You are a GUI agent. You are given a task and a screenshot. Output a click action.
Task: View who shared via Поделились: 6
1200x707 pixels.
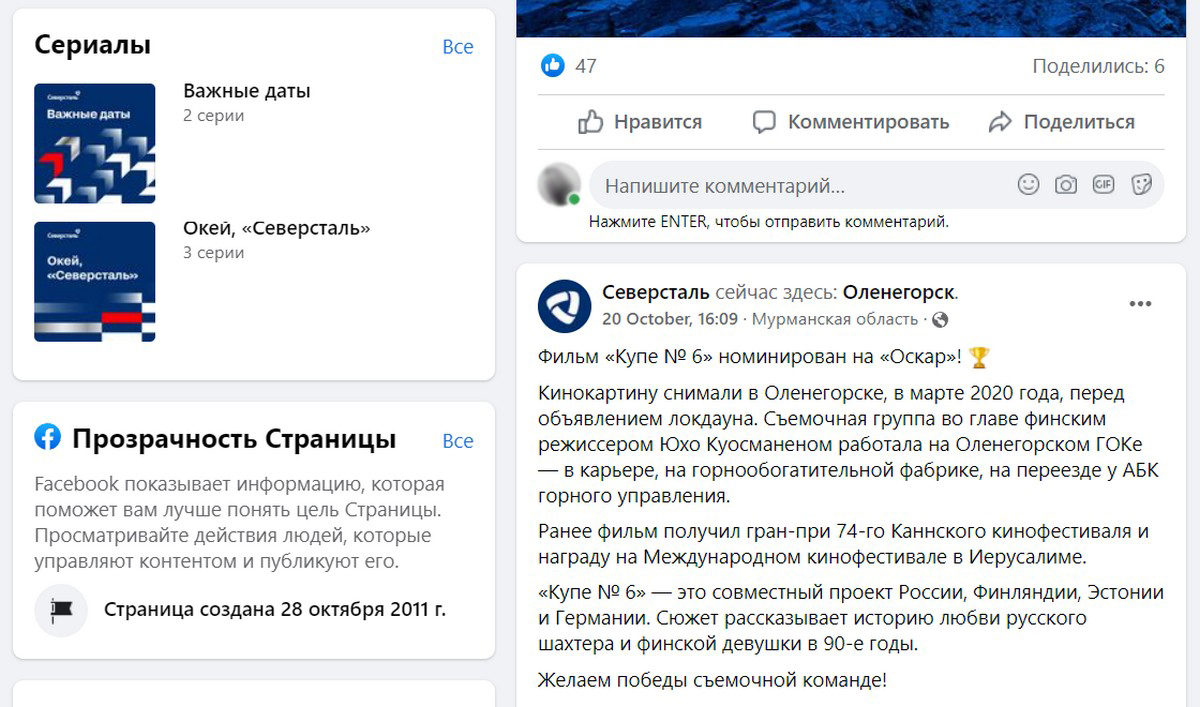tap(1098, 67)
